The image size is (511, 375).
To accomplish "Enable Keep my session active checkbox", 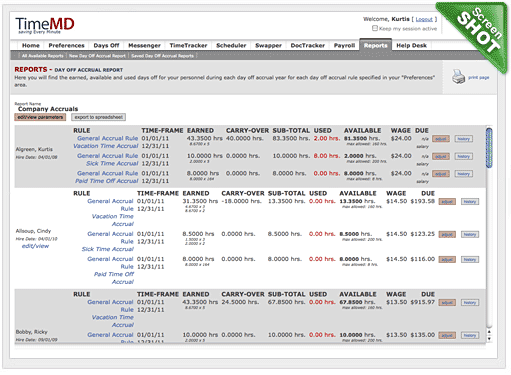I will click(375, 28).
